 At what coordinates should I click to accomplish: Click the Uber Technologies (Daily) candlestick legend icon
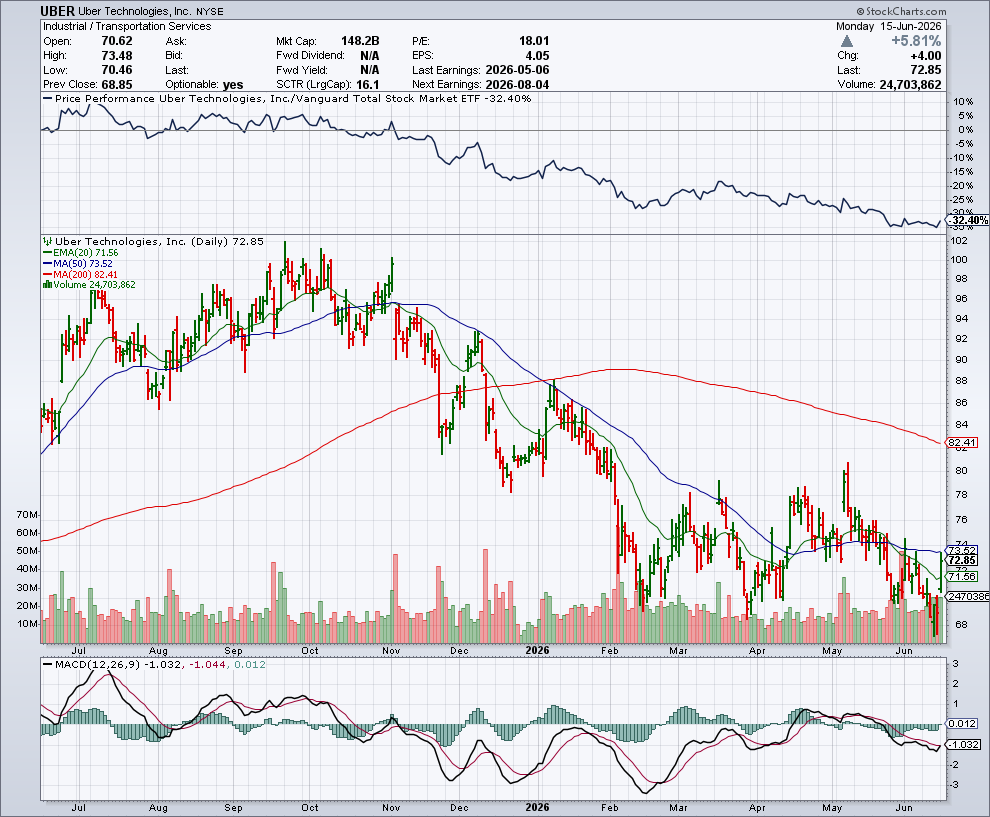tap(47, 241)
